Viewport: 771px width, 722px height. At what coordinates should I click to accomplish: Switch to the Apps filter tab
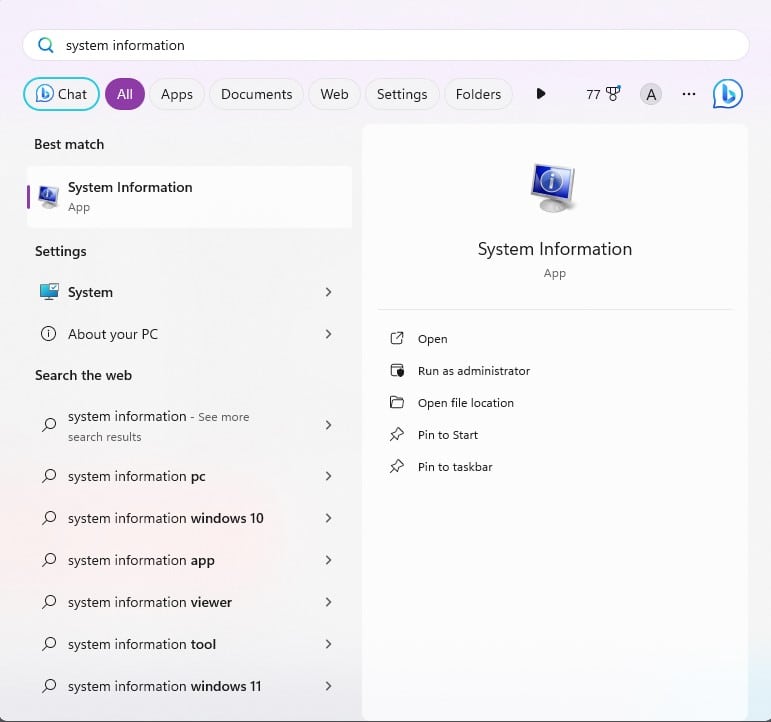pyautogui.click(x=177, y=94)
